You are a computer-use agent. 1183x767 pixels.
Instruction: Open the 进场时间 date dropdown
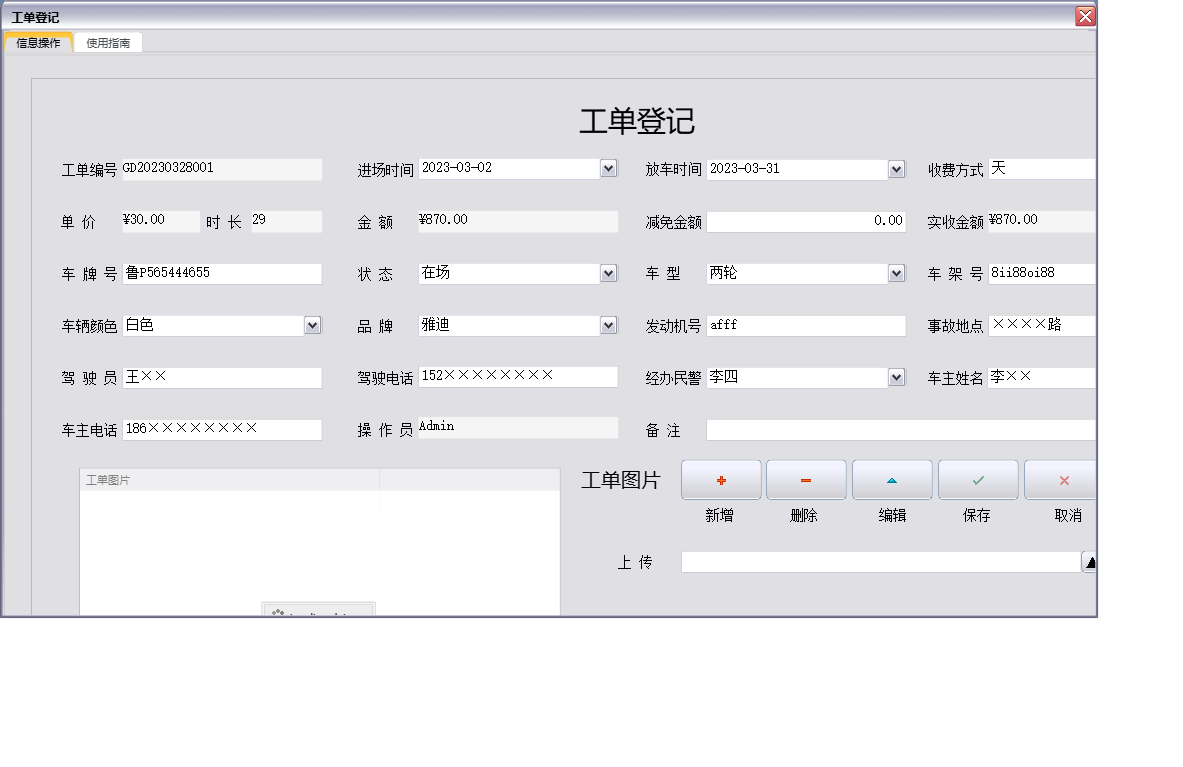[x=607, y=168]
